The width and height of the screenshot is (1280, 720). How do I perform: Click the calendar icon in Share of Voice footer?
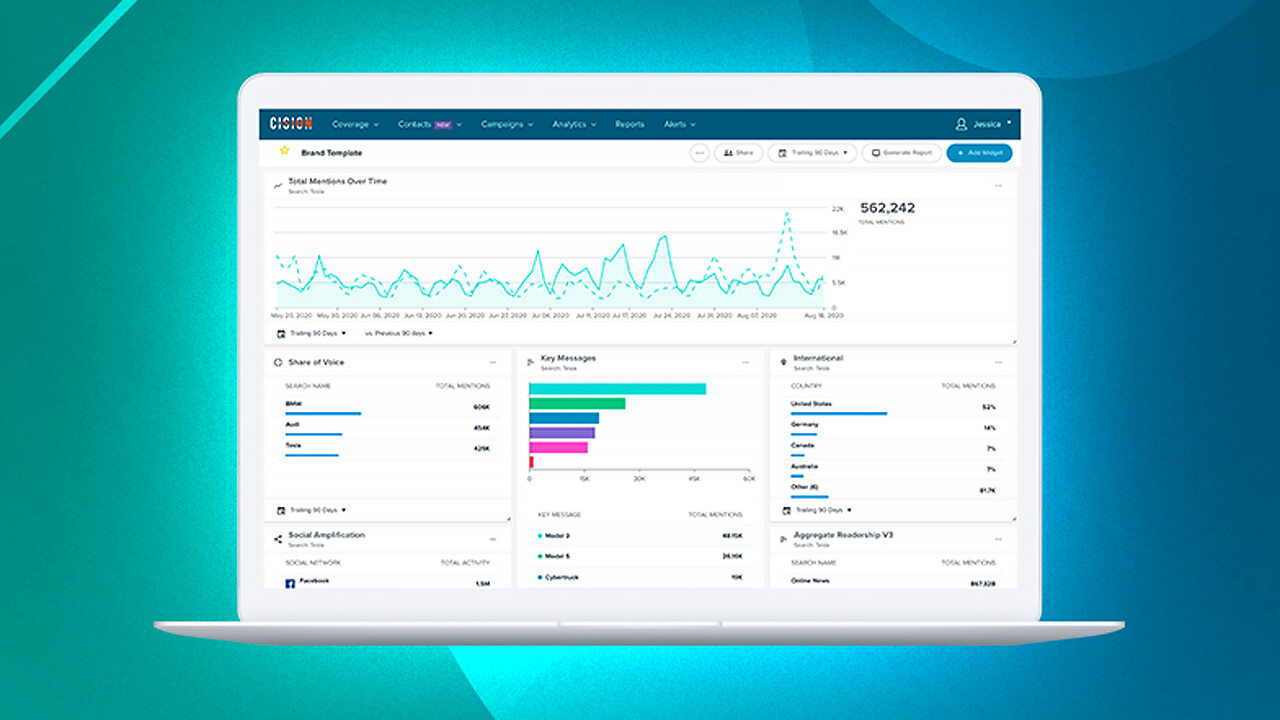pos(281,510)
